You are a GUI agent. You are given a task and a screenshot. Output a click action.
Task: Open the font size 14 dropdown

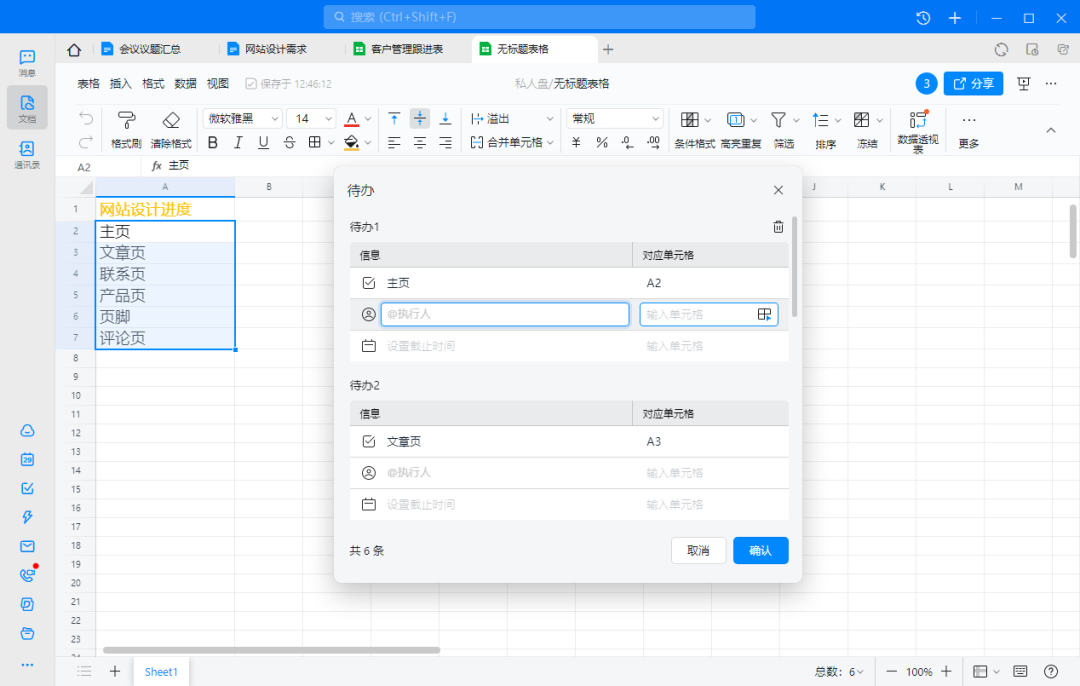click(x=312, y=119)
